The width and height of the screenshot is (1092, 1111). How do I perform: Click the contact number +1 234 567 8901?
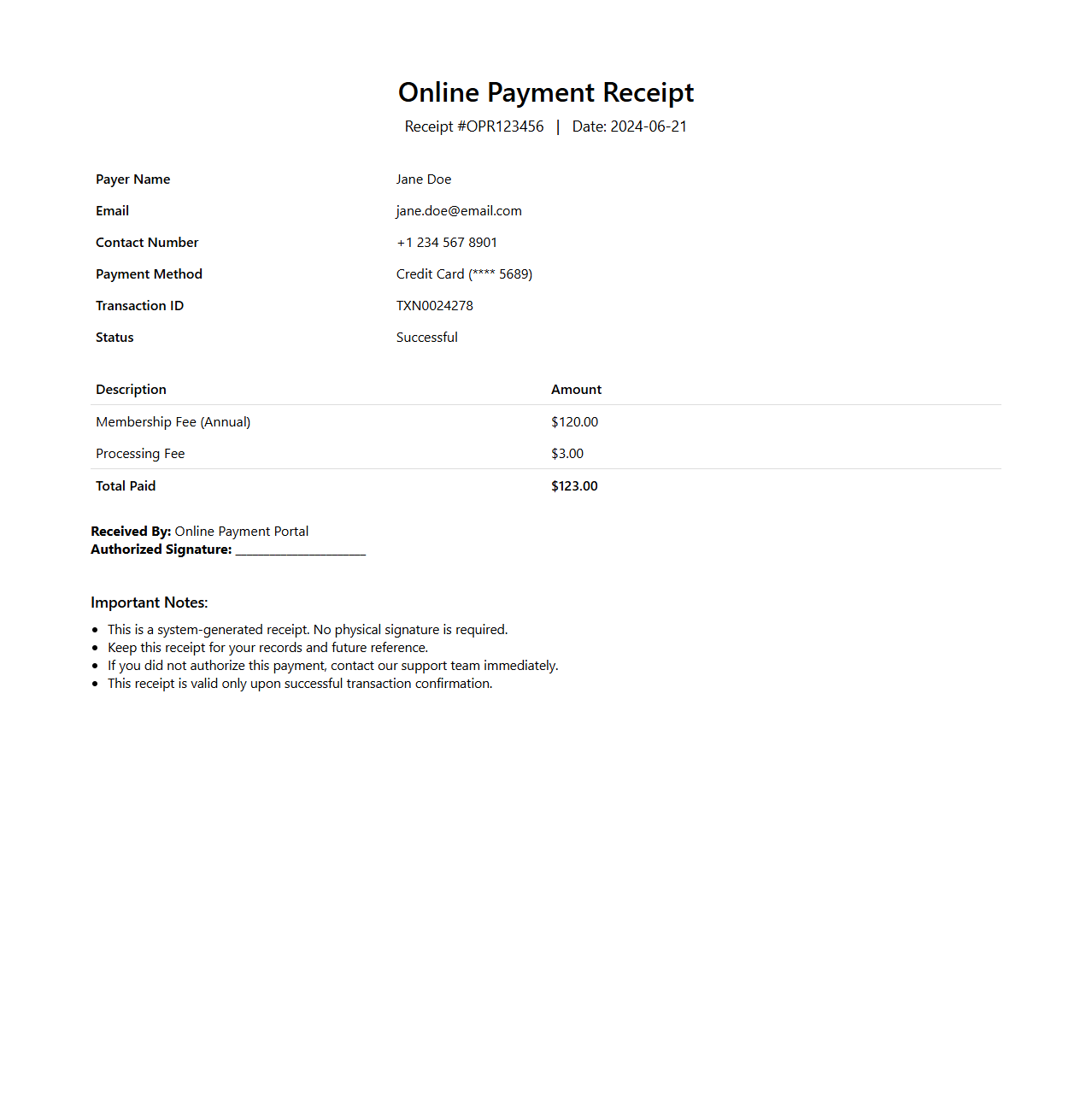(x=447, y=243)
